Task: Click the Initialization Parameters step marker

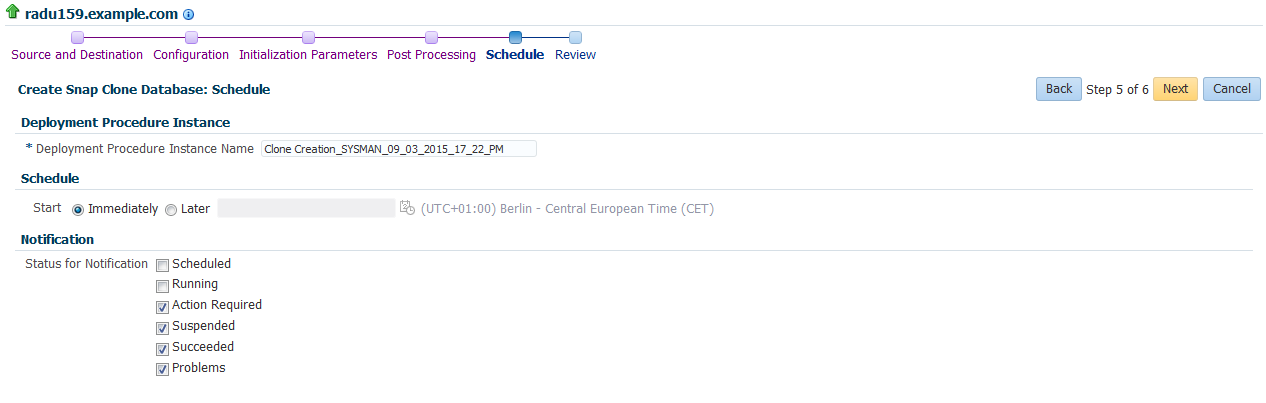Action: [x=308, y=38]
